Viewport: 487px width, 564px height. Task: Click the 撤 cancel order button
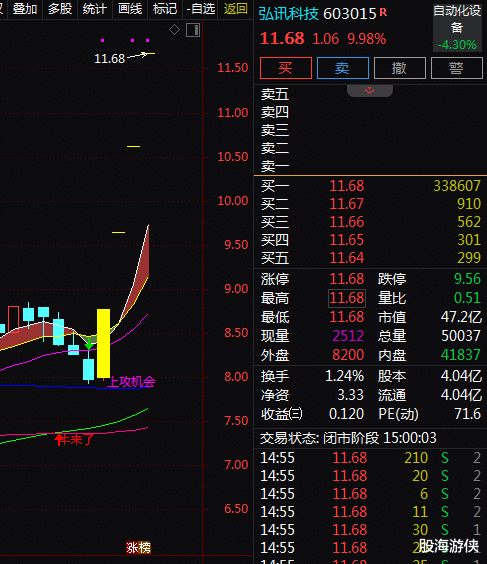pos(400,68)
